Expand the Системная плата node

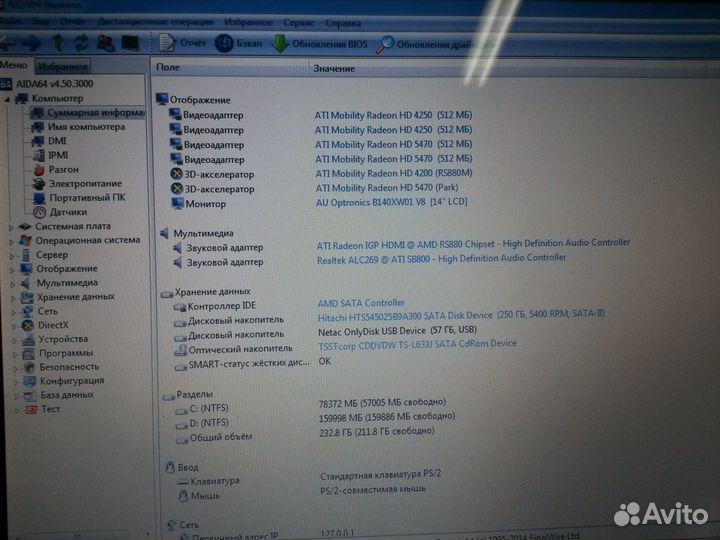[11, 227]
